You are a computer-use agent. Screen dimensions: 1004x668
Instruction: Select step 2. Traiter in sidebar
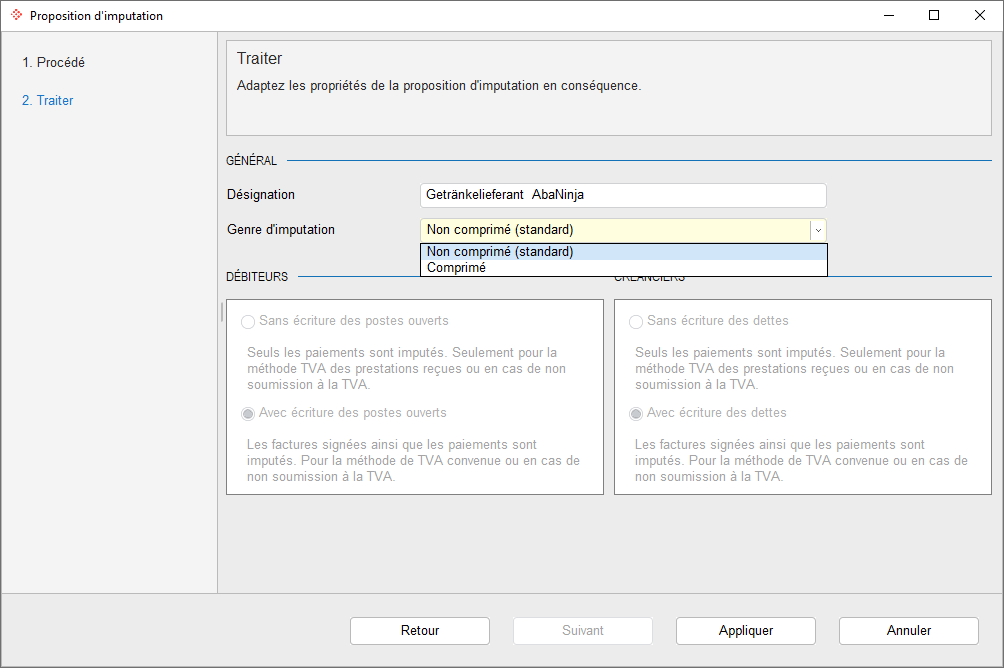click(x=47, y=100)
